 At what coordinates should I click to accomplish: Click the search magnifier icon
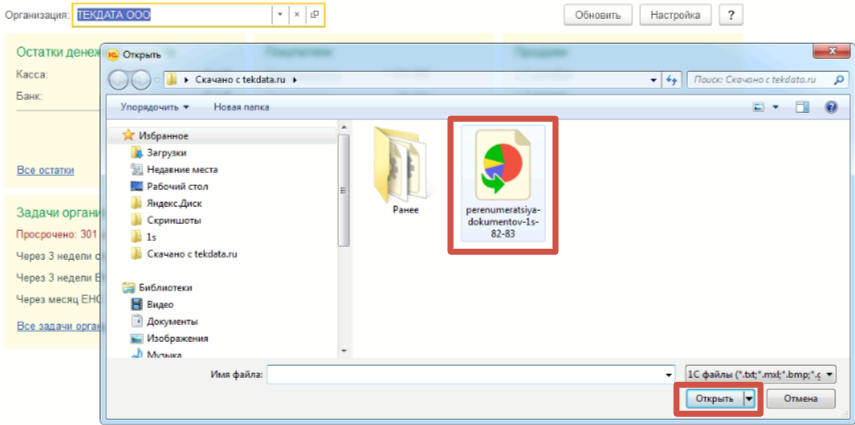(x=839, y=80)
